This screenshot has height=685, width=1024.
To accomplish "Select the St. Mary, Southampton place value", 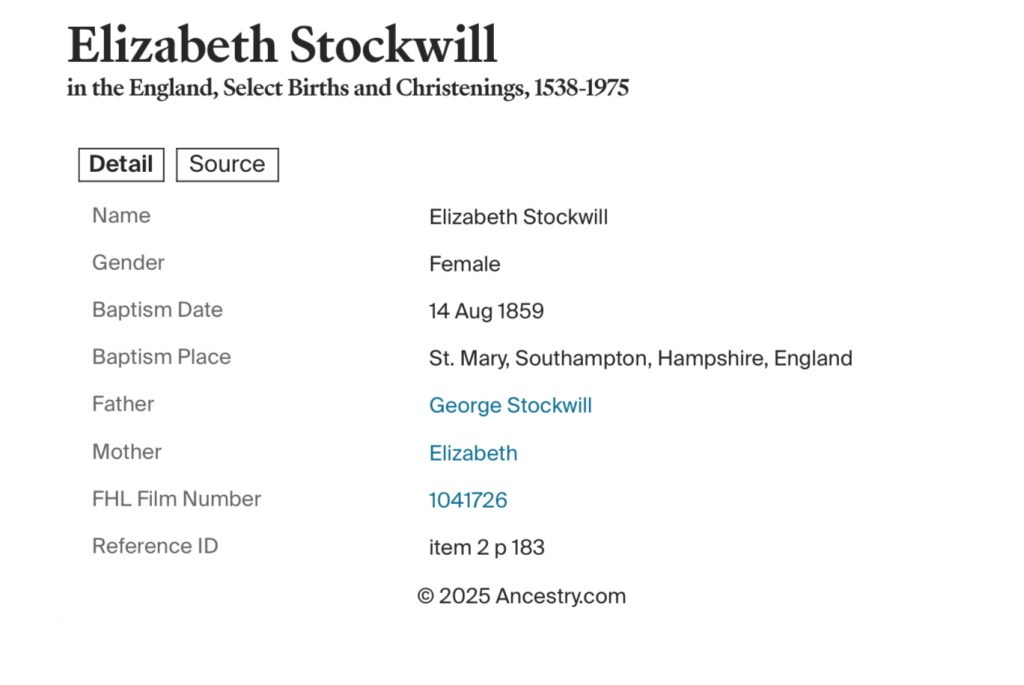I will [x=640, y=358].
